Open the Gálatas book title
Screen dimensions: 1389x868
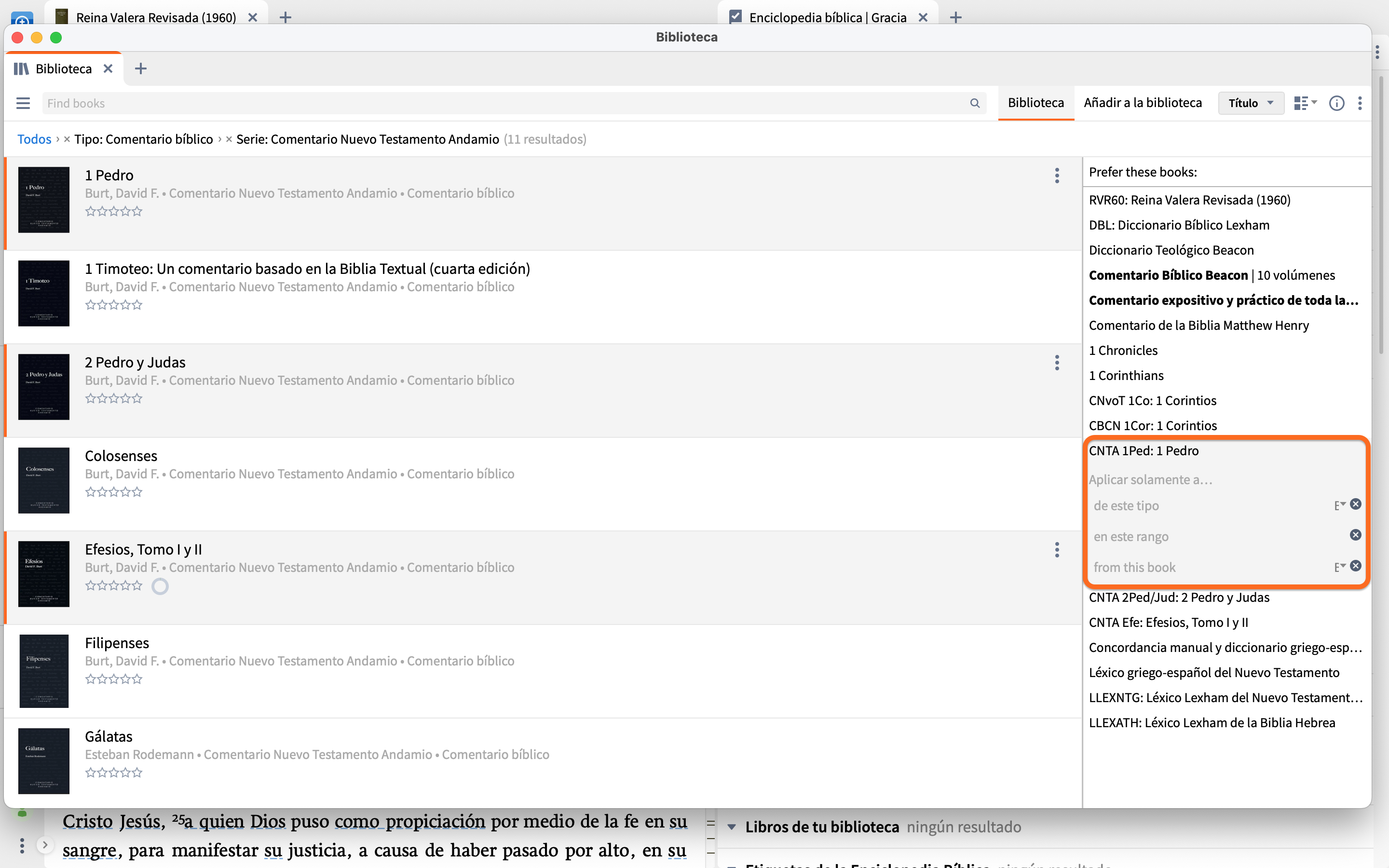[109, 736]
